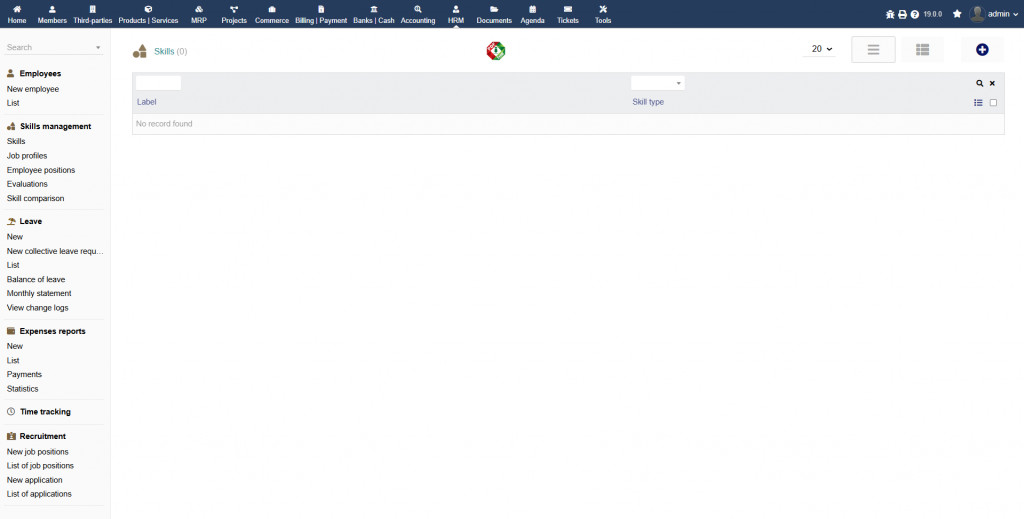Viewport: 1024px width, 519px height.
Task: Open the 20 rows-per-page dropdown
Action: (x=820, y=49)
